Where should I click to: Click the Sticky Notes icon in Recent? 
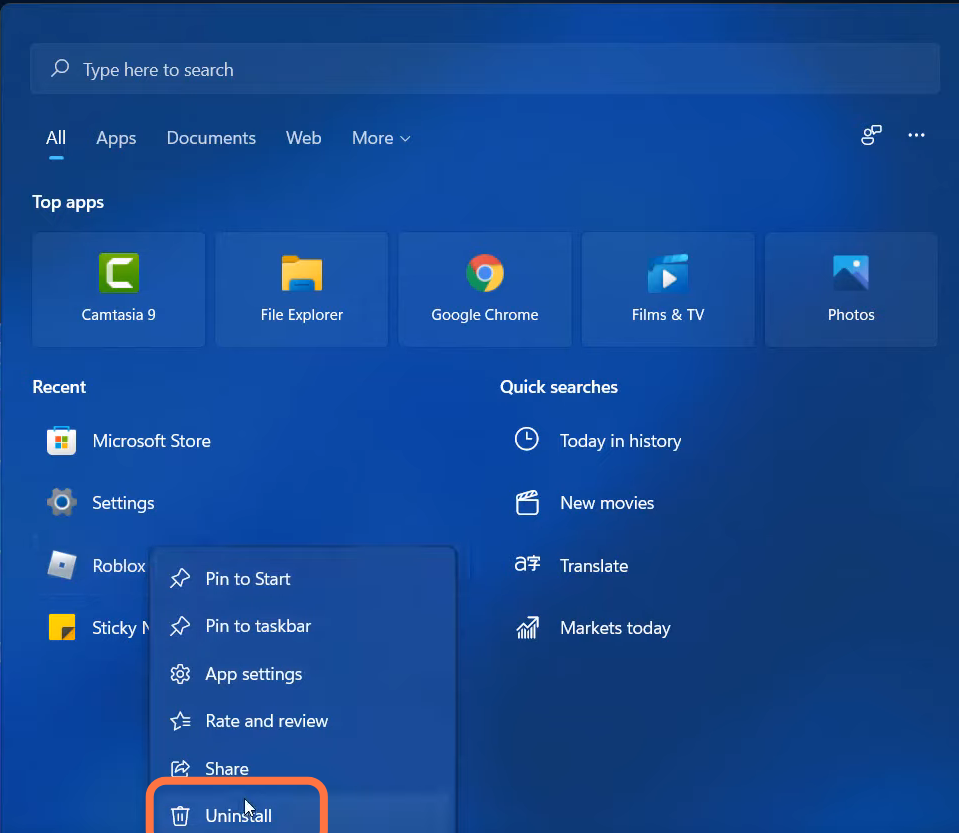[x=62, y=628]
